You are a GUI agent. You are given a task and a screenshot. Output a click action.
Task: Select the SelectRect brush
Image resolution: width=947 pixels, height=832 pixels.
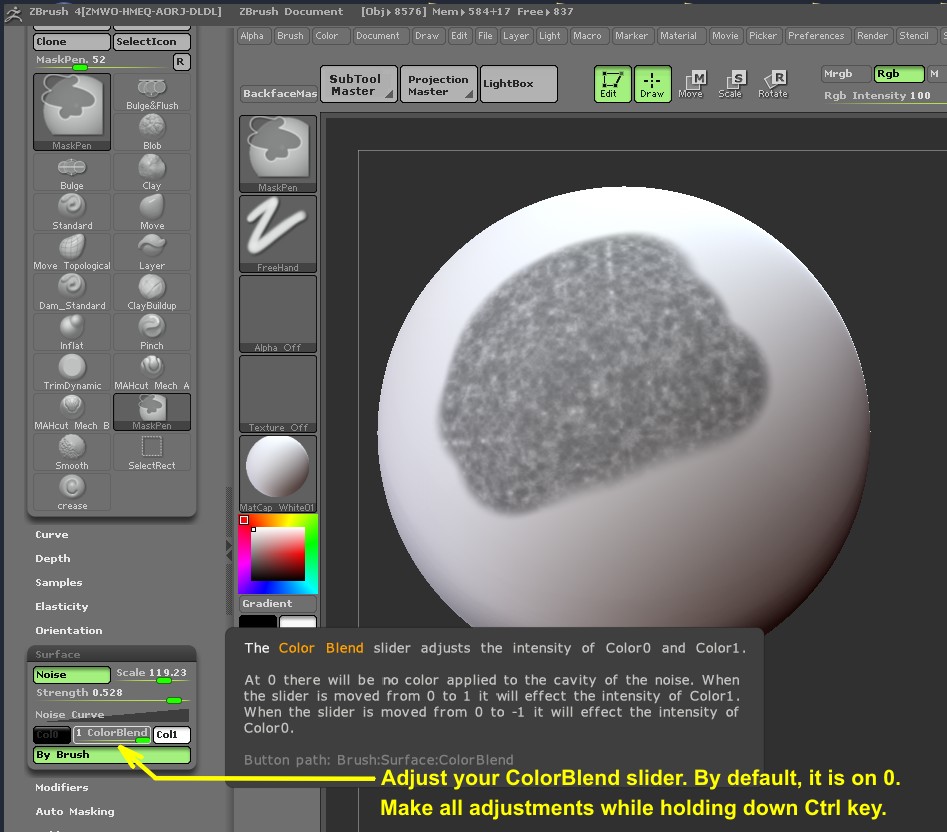[152, 452]
